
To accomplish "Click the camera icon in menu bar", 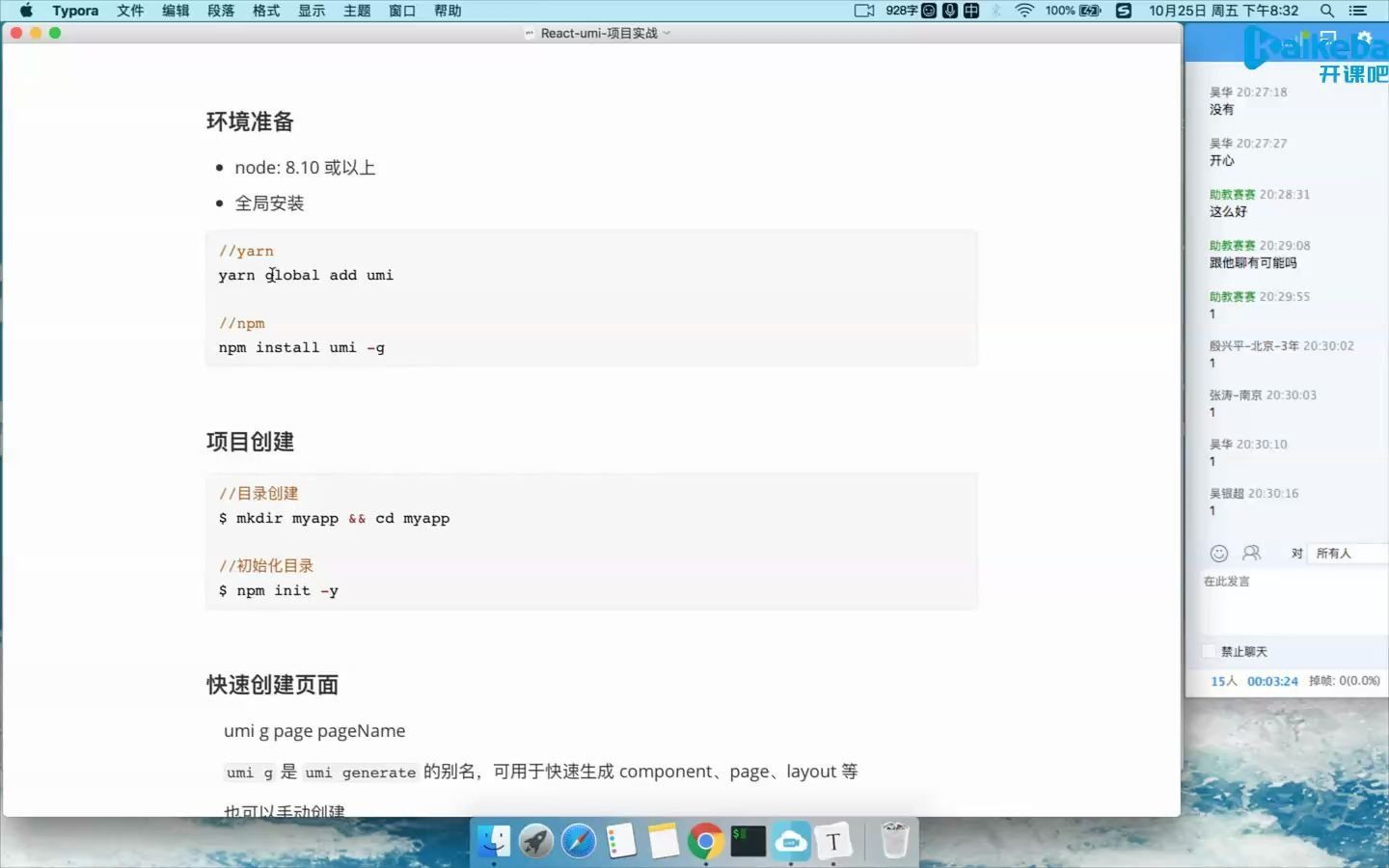I will tap(864, 11).
